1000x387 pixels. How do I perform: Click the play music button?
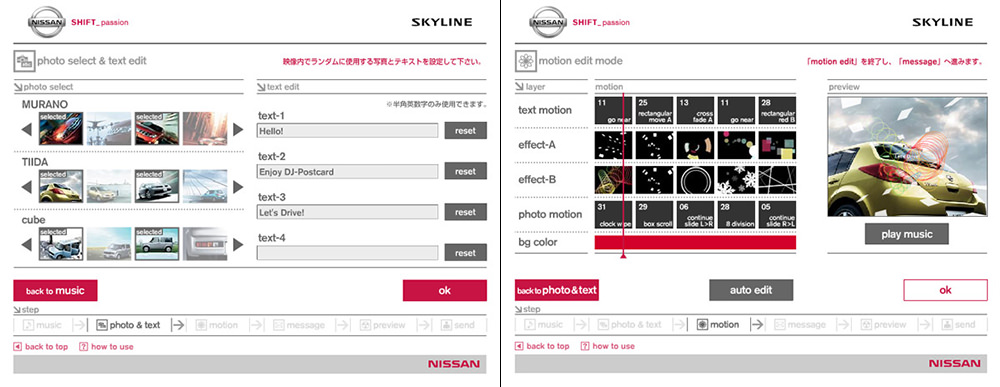tap(907, 234)
